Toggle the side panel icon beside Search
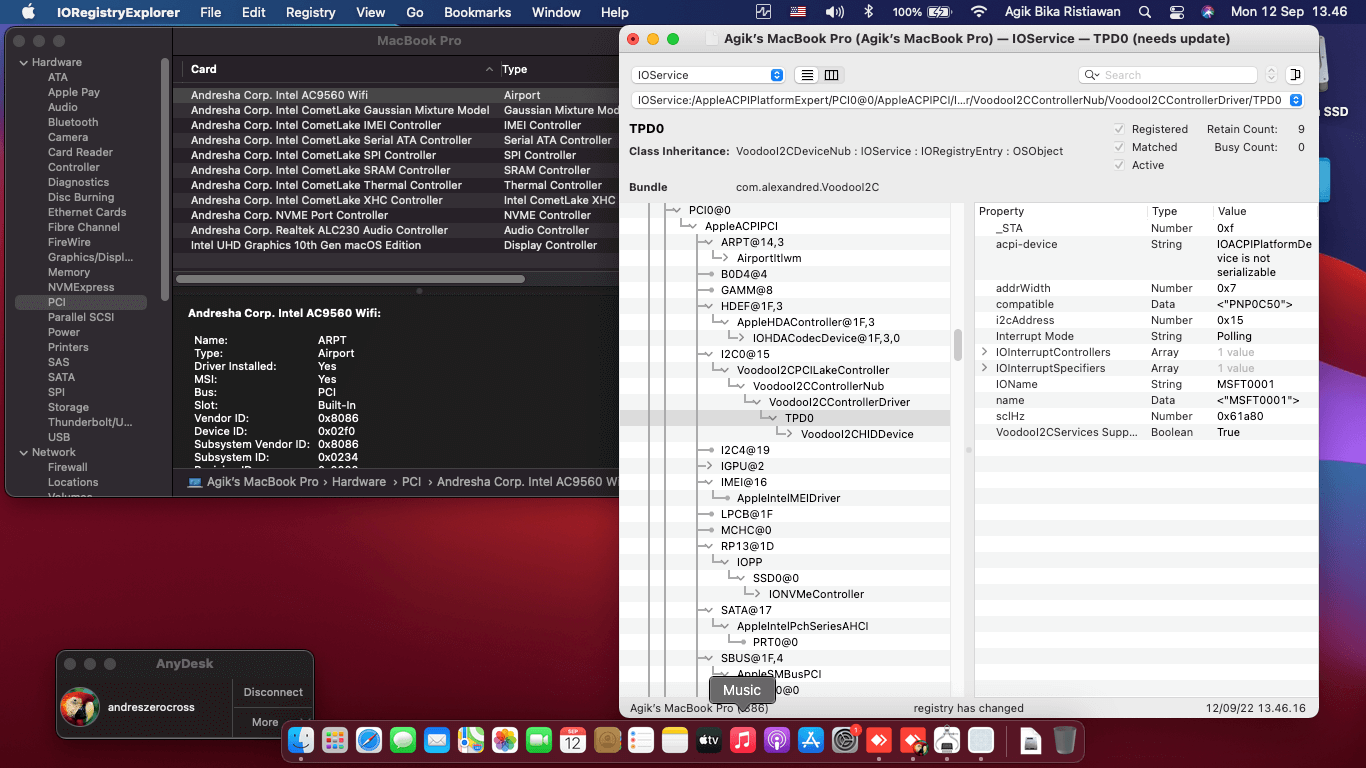1366x768 pixels. pos(1295,75)
